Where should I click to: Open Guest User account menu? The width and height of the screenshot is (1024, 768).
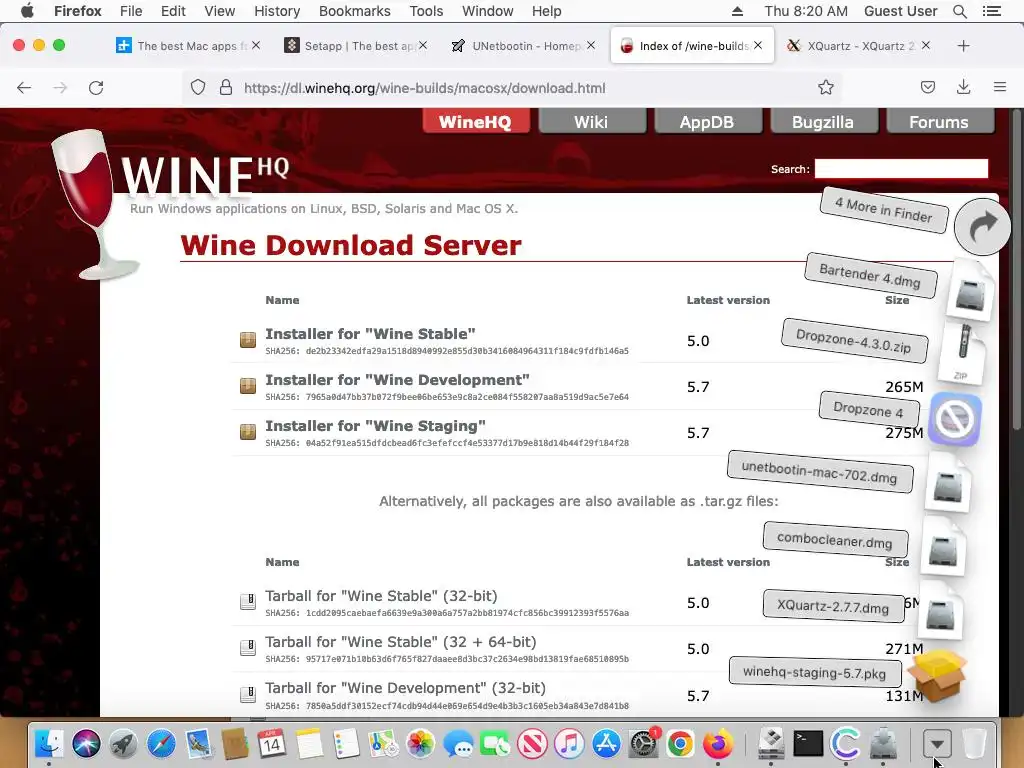(x=900, y=11)
